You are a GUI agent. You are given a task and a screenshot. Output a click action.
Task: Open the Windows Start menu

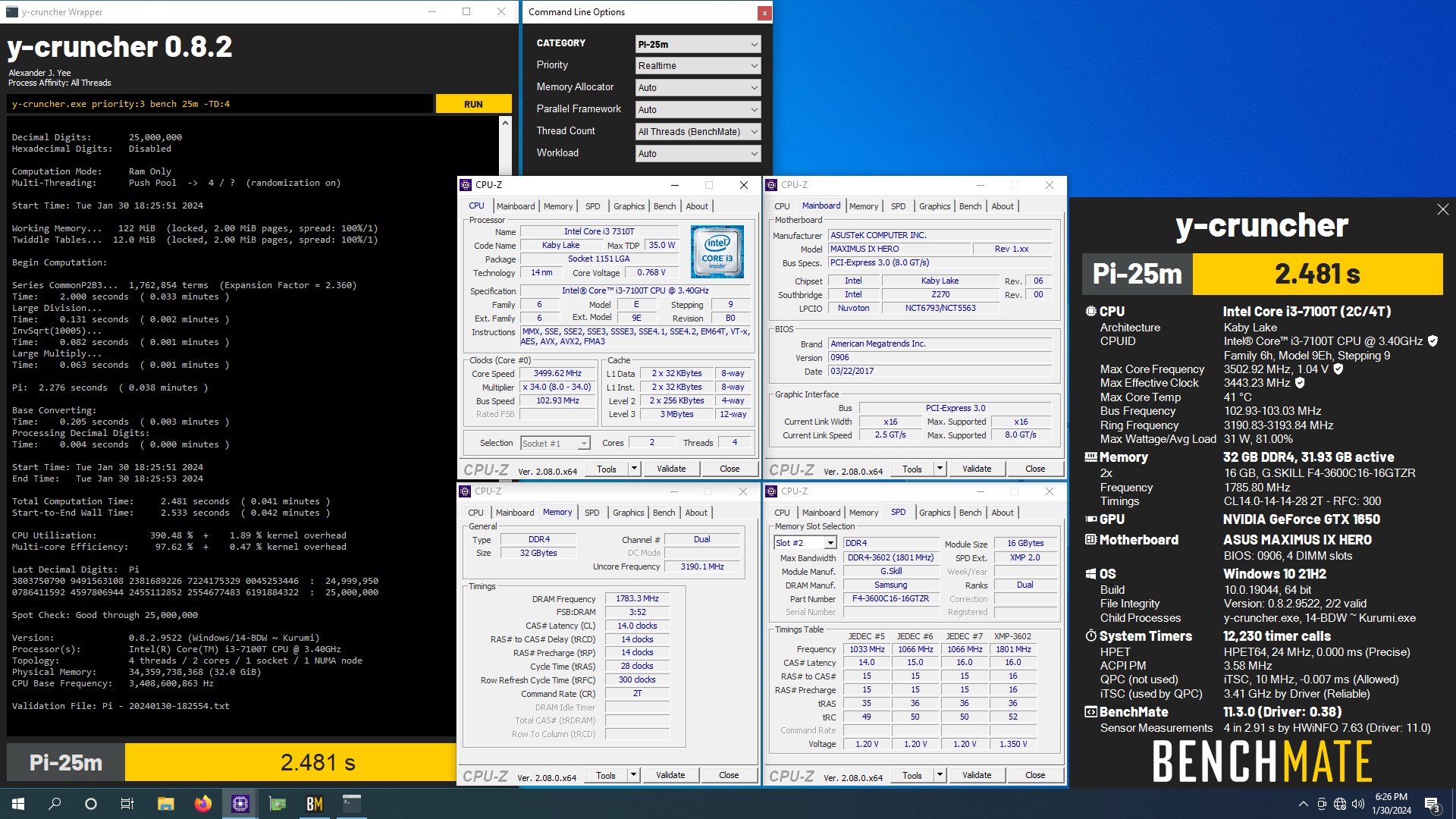click(x=18, y=804)
